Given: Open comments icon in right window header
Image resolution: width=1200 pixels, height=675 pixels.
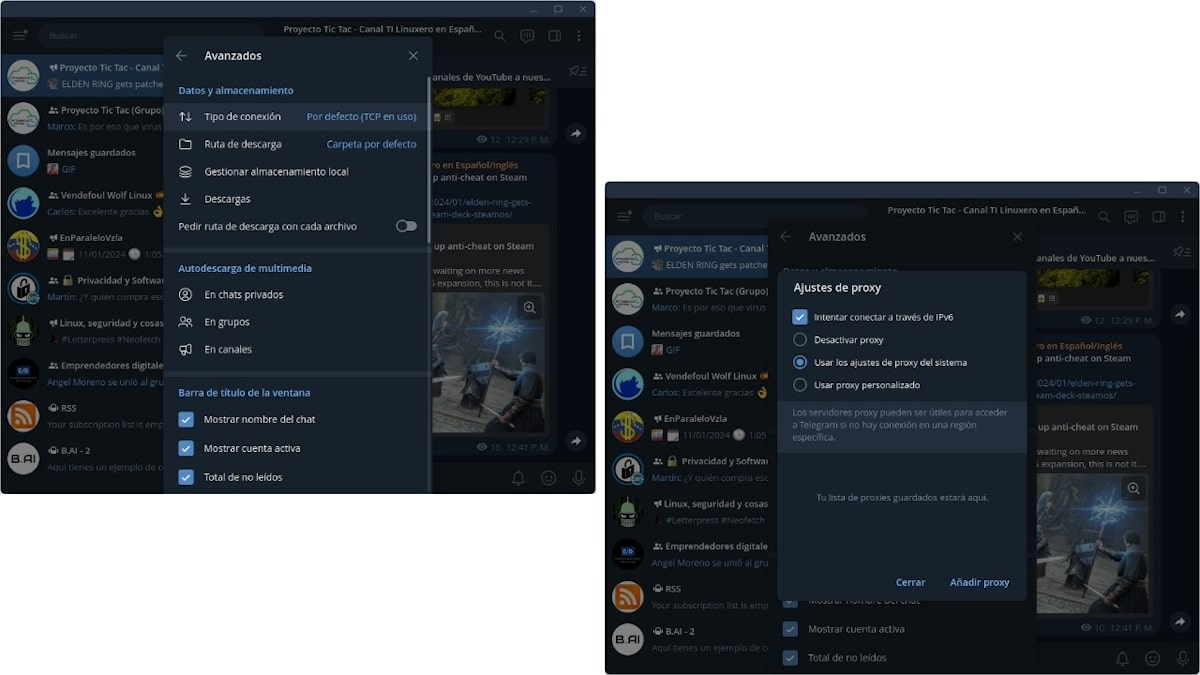Looking at the screenshot, I should point(1131,217).
